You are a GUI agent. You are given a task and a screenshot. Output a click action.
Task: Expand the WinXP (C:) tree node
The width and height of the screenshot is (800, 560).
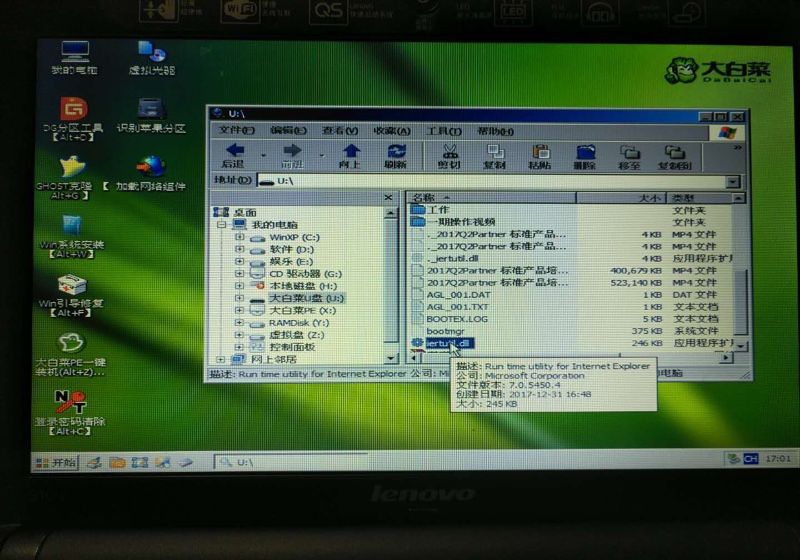[239, 237]
